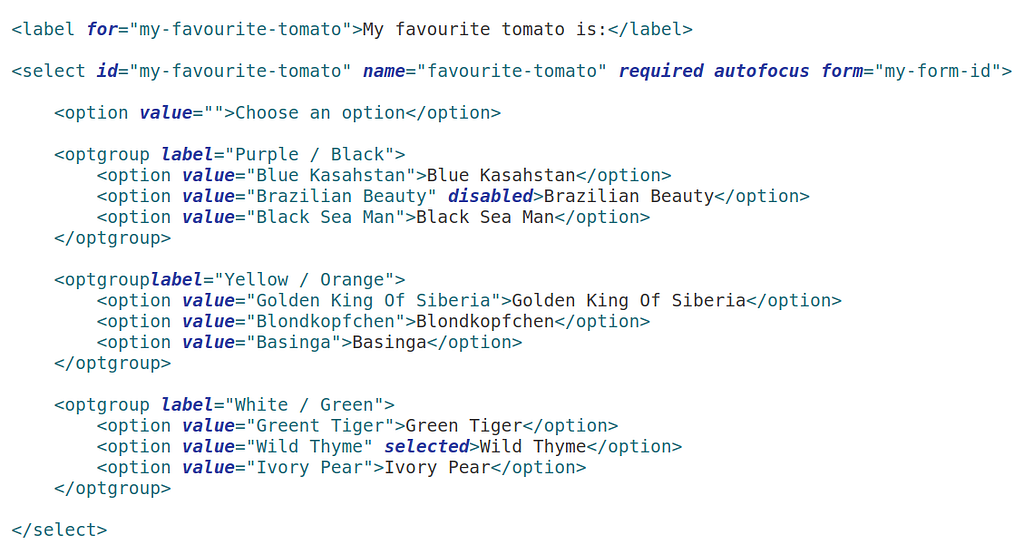Click the 'favourite-tomato' name value
The image size is (1024, 553).
[x=512, y=71]
